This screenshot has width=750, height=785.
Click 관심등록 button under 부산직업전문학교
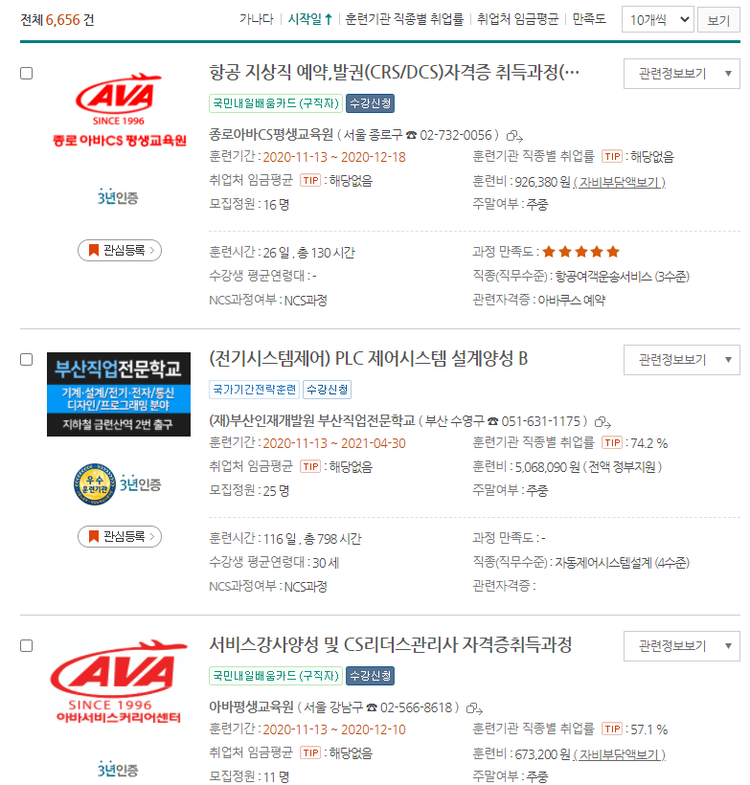pyautogui.click(x=120, y=537)
